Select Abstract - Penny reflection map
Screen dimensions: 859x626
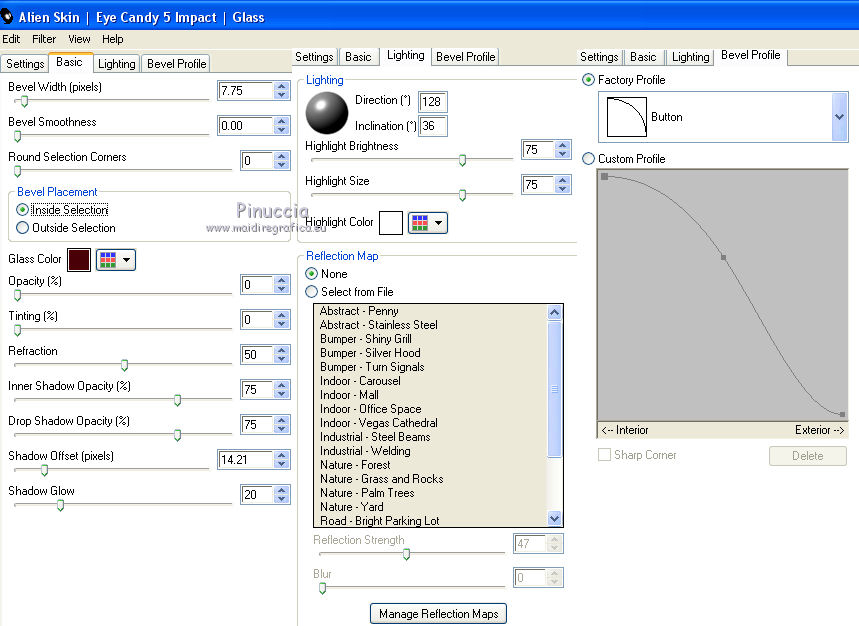[359, 311]
